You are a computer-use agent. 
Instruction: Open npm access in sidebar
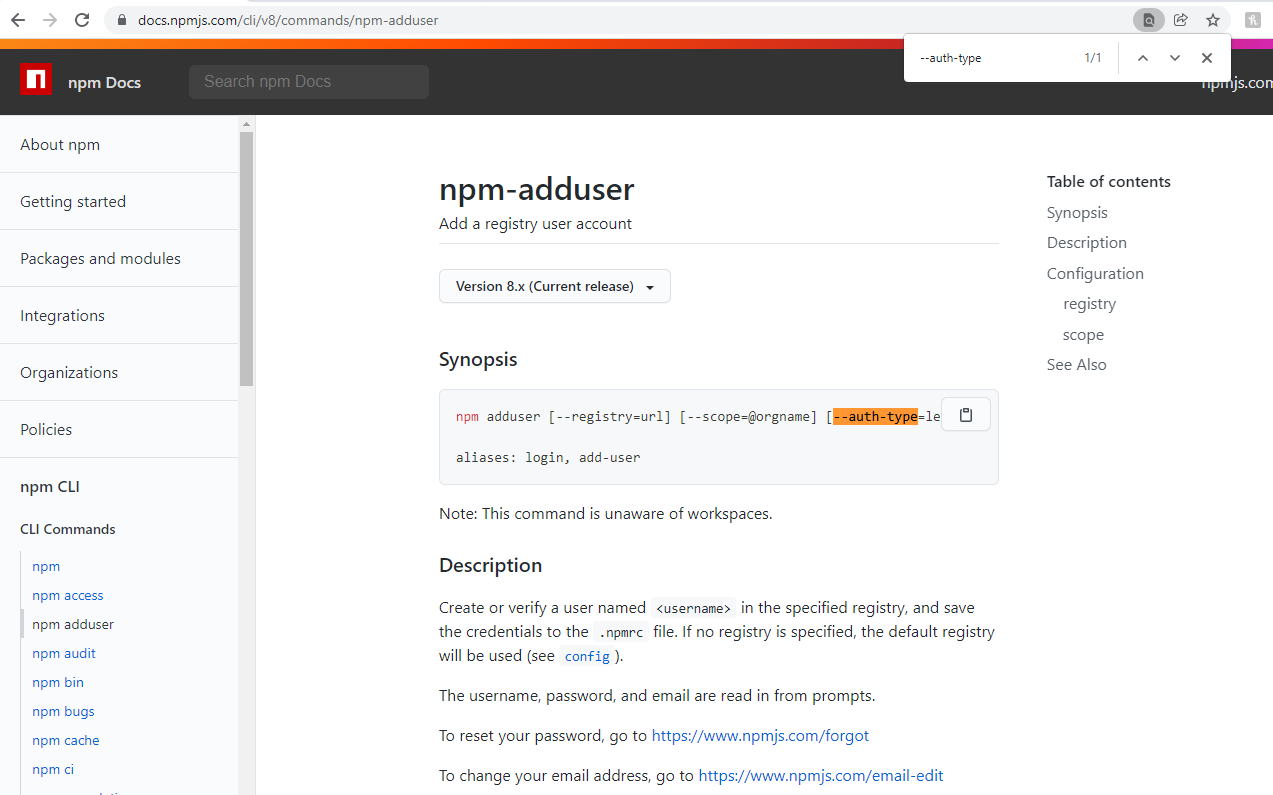pos(68,595)
